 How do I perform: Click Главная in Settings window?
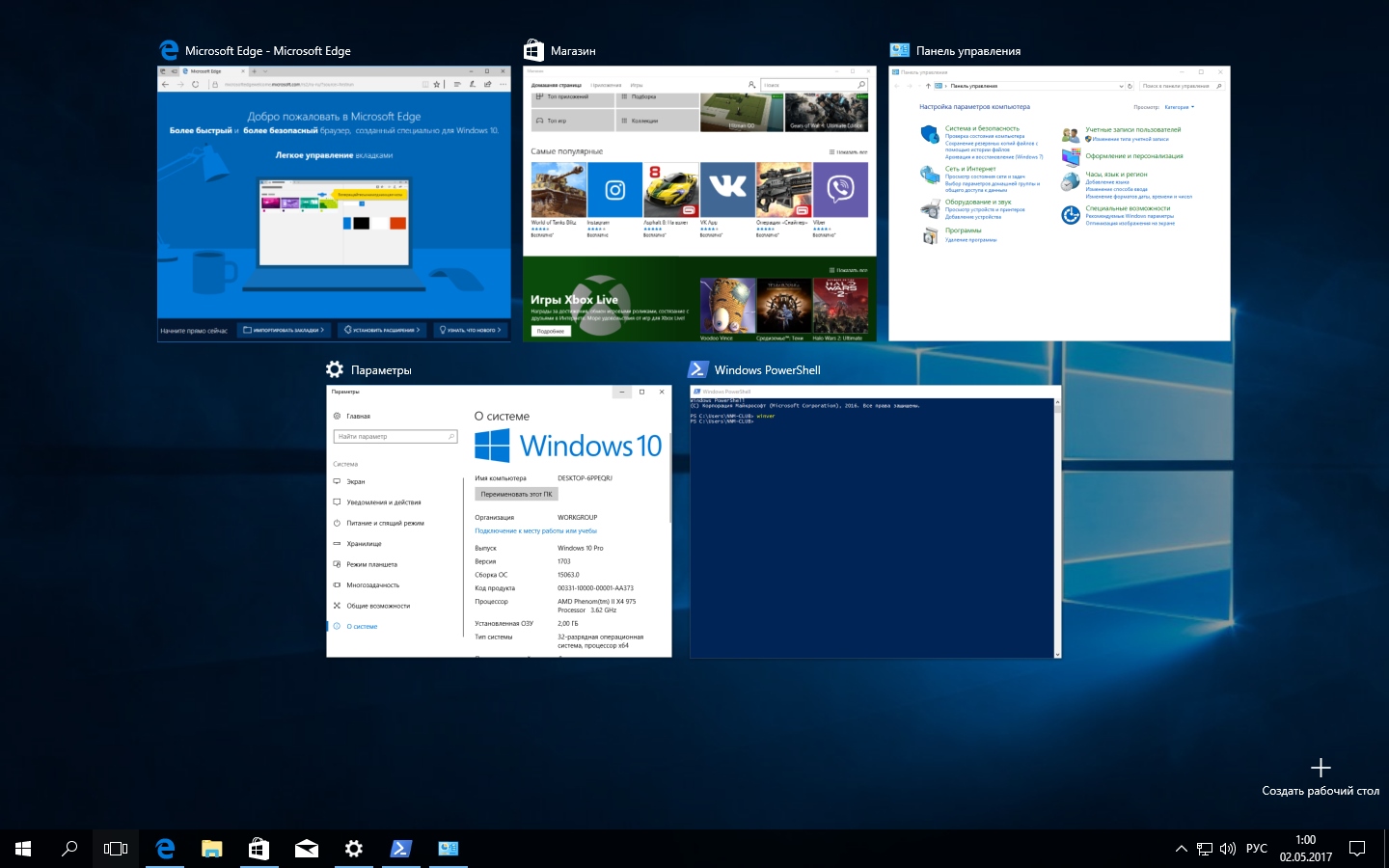(x=358, y=417)
